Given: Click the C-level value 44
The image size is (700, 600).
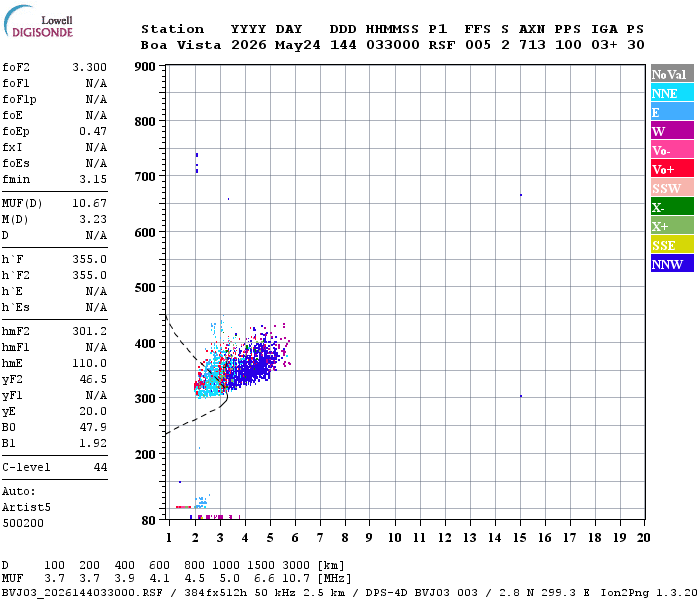Looking at the screenshot, I should [100, 467].
